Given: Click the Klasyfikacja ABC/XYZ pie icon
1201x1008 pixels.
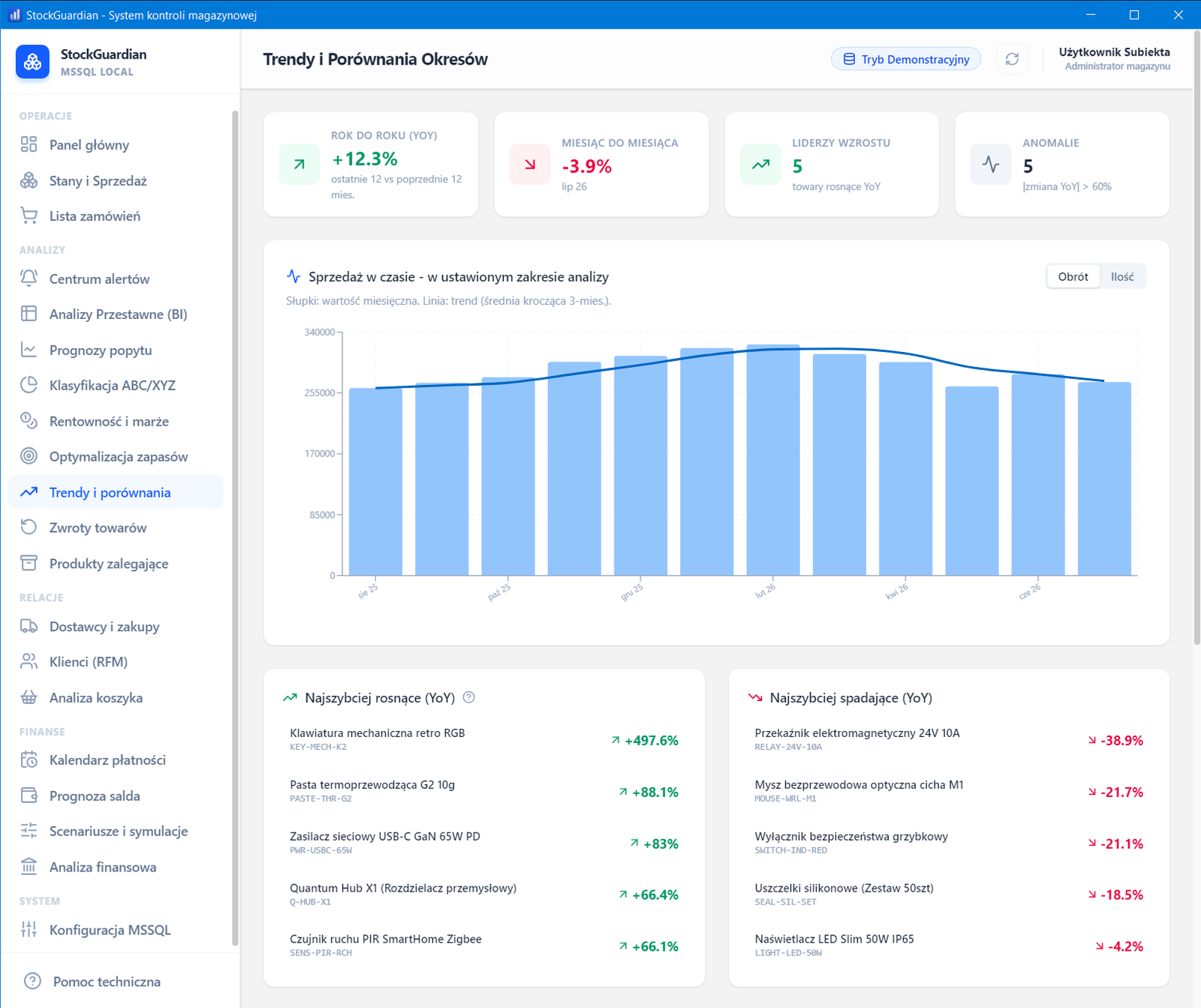Looking at the screenshot, I should click(x=29, y=385).
